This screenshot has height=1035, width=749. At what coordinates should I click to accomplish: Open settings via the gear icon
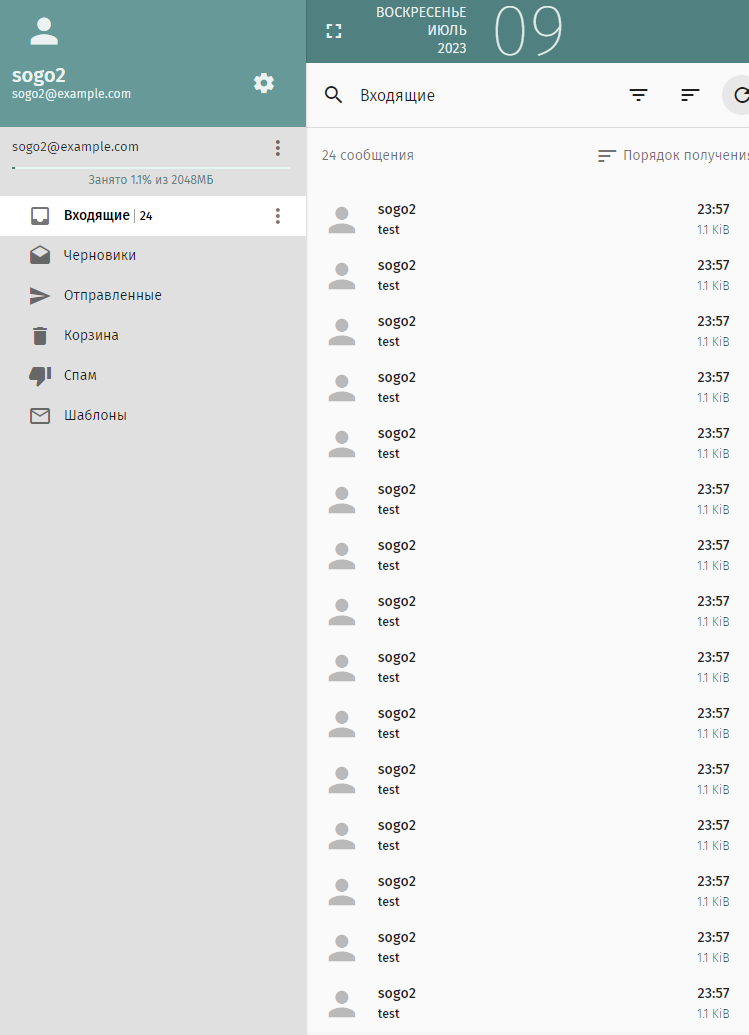(264, 83)
